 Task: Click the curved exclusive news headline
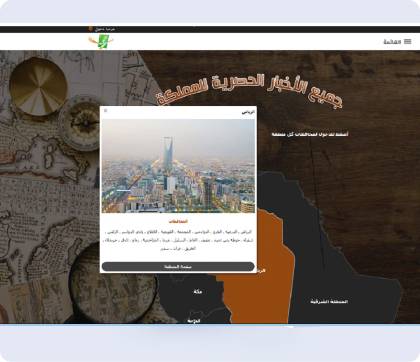[x=250, y=90]
